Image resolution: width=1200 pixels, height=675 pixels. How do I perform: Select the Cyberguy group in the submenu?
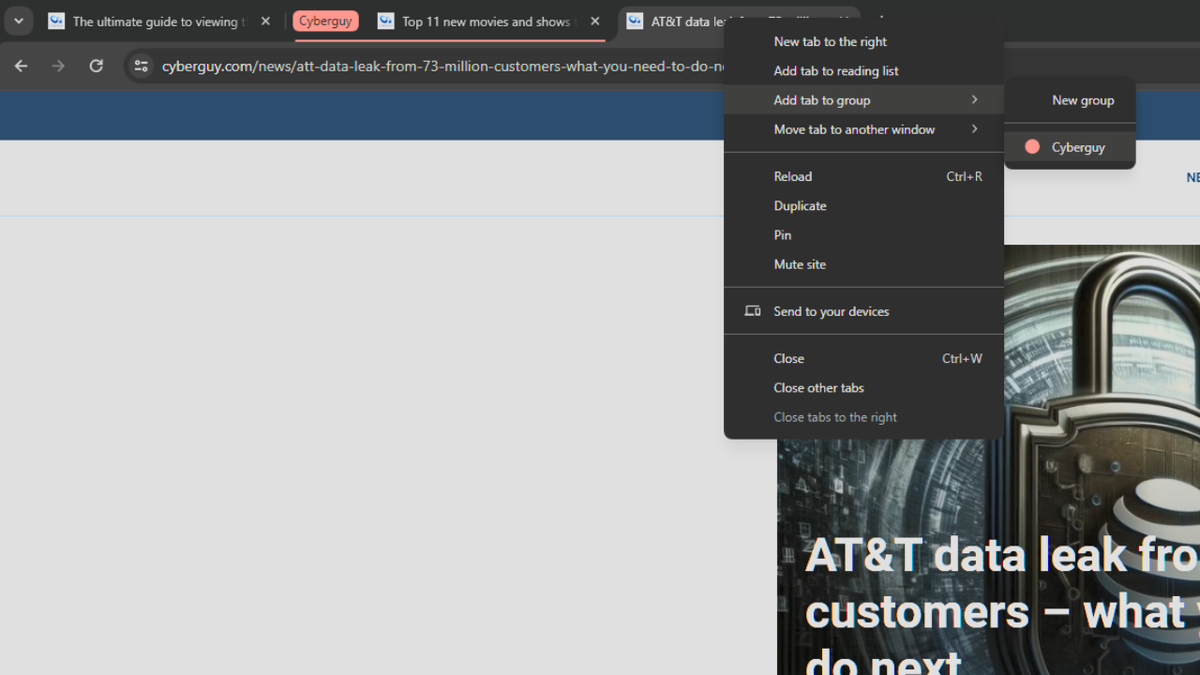tap(1075, 147)
